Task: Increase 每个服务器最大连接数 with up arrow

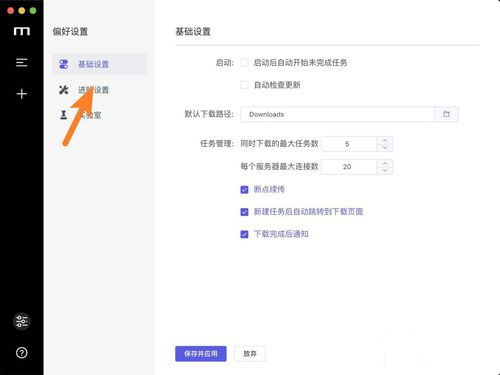Action: (x=385, y=163)
